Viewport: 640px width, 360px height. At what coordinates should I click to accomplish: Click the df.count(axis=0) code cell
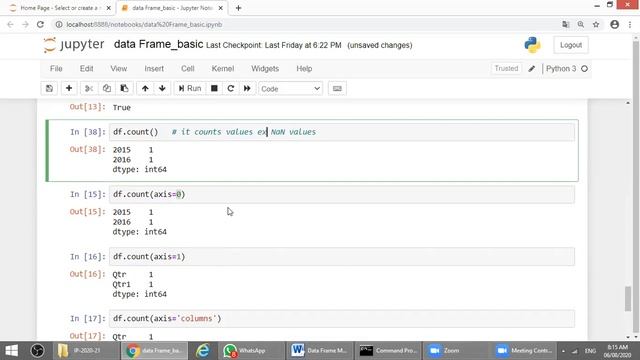[x=342, y=194]
